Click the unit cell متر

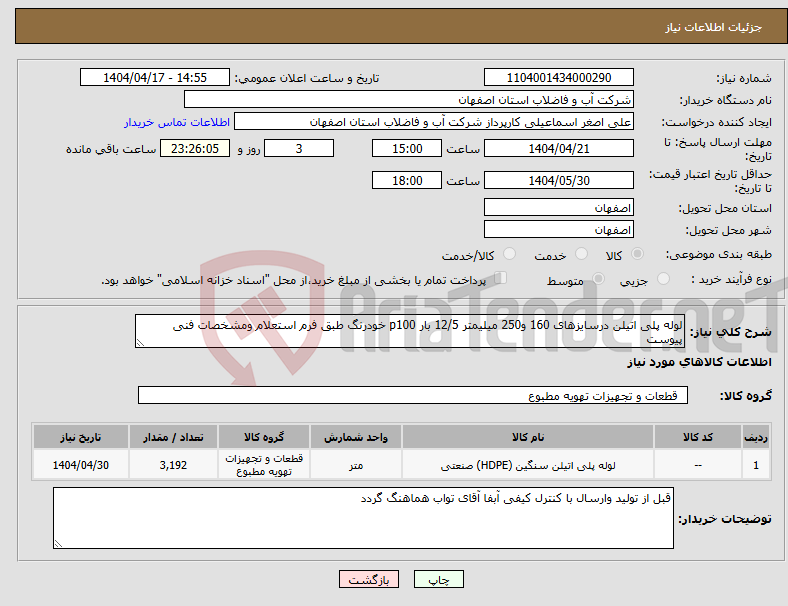[356, 465]
